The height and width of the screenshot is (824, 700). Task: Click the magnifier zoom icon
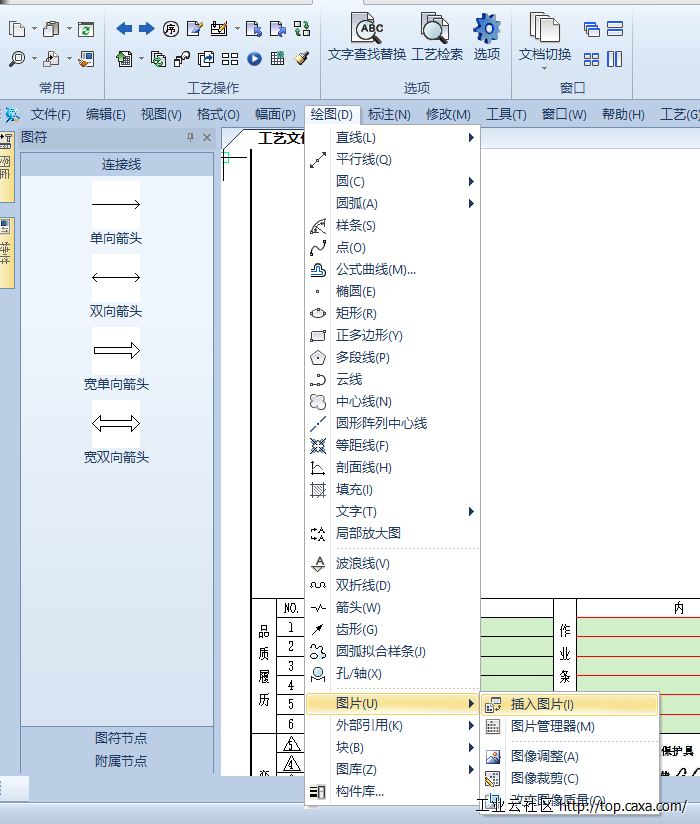[17, 58]
